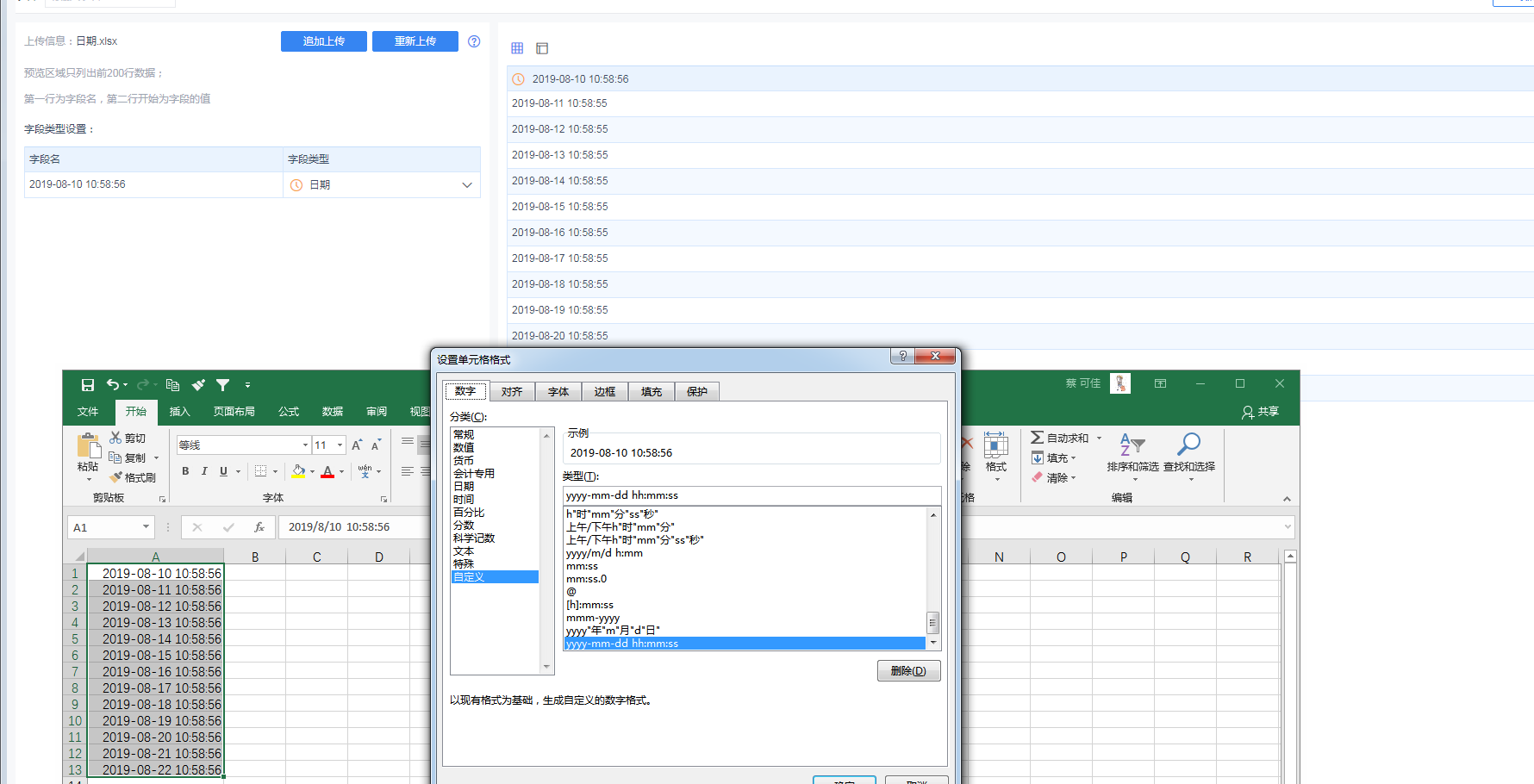The image size is (1534, 784).
Task: Select 文本 in the category list
Action: point(464,551)
